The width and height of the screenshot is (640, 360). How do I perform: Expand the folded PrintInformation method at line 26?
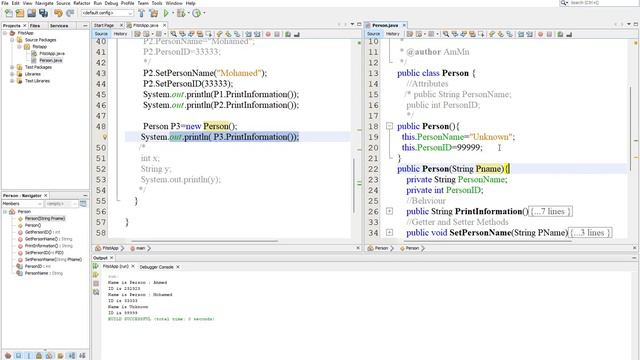tap(389, 211)
